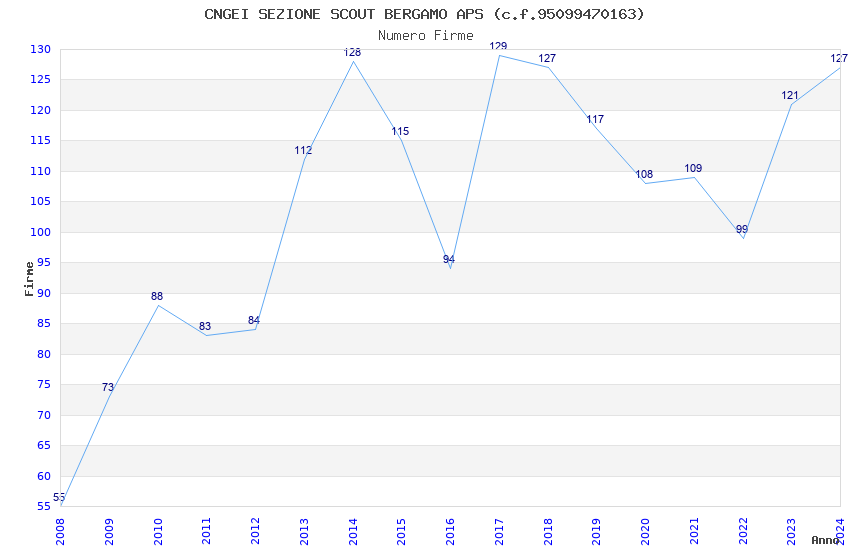Click the y-axis value 100

click(x=40, y=232)
